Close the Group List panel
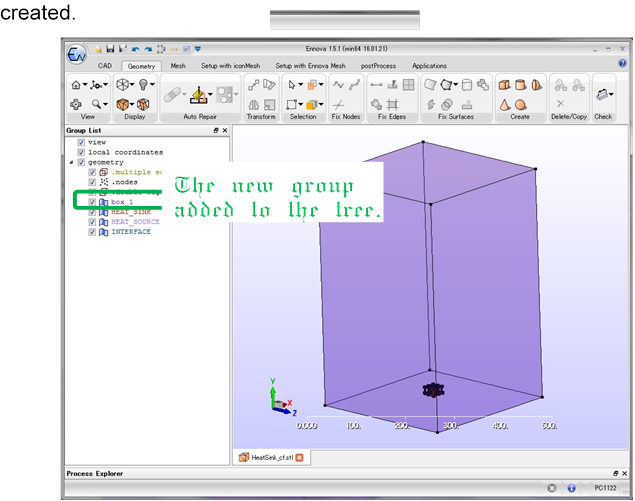Screen dimensions: 635x501 pos(224,130)
